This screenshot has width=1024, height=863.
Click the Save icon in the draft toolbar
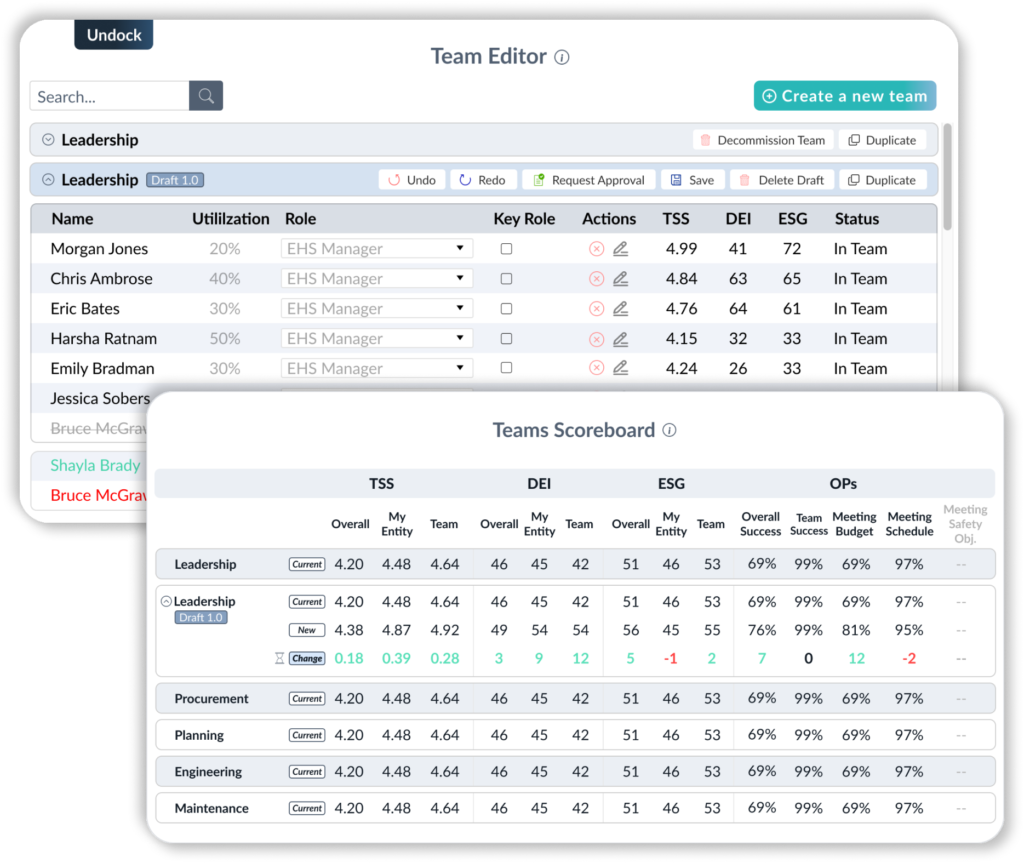(678, 179)
